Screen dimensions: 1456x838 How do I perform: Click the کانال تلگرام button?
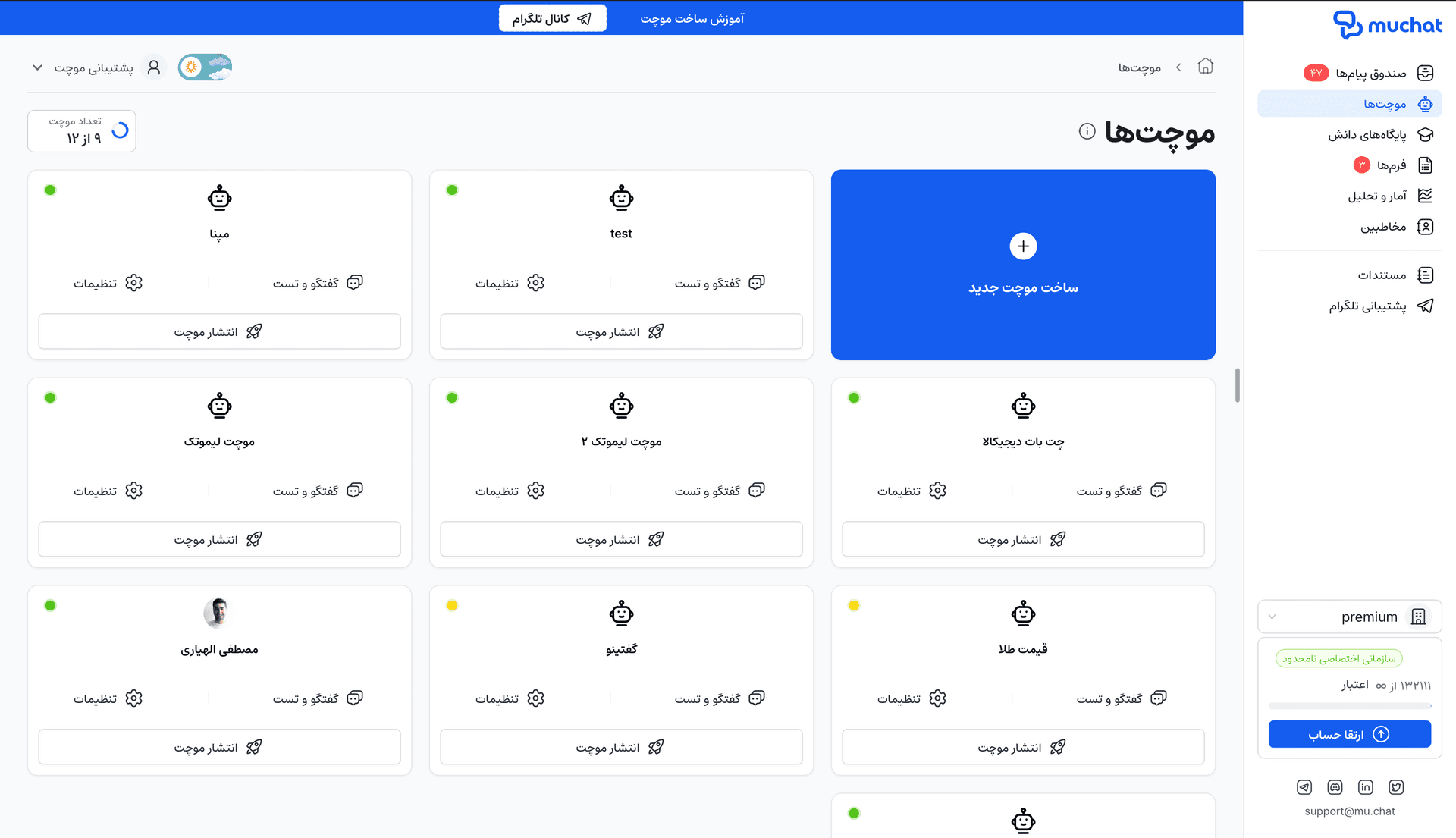(x=552, y=18)
